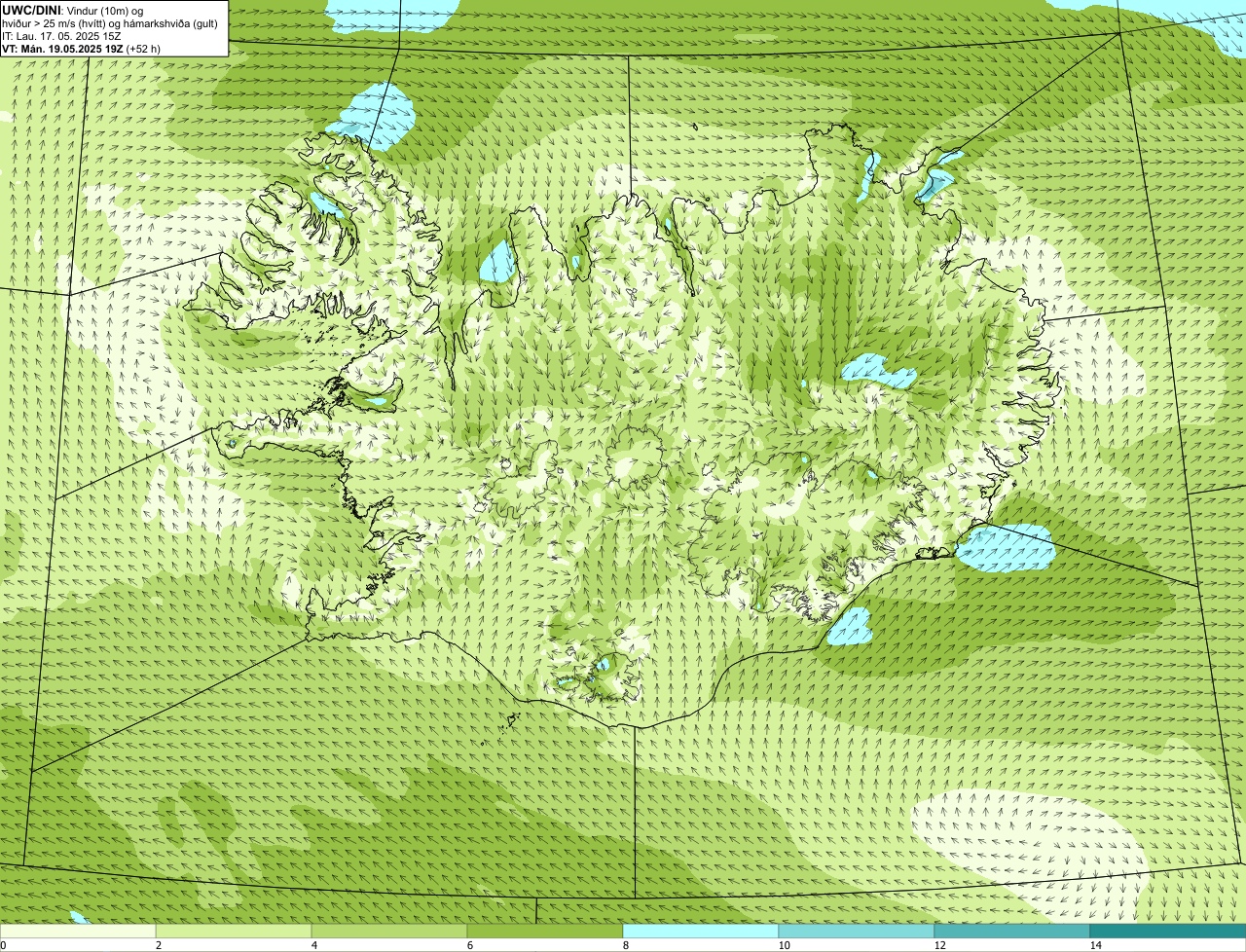The width and height of the screenshot is (1246, 952).
Task: Click the "8" label on the wind scale
Action: point(625,945)
